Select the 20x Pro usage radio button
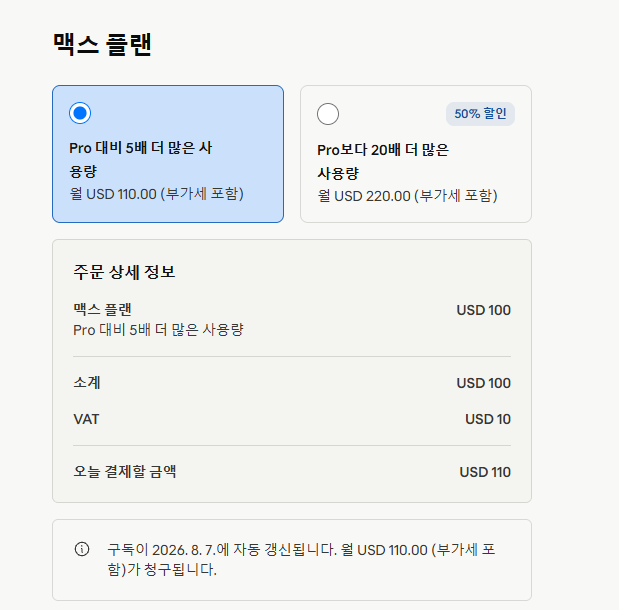Screen dimensions: 619x610 point(328,114)
